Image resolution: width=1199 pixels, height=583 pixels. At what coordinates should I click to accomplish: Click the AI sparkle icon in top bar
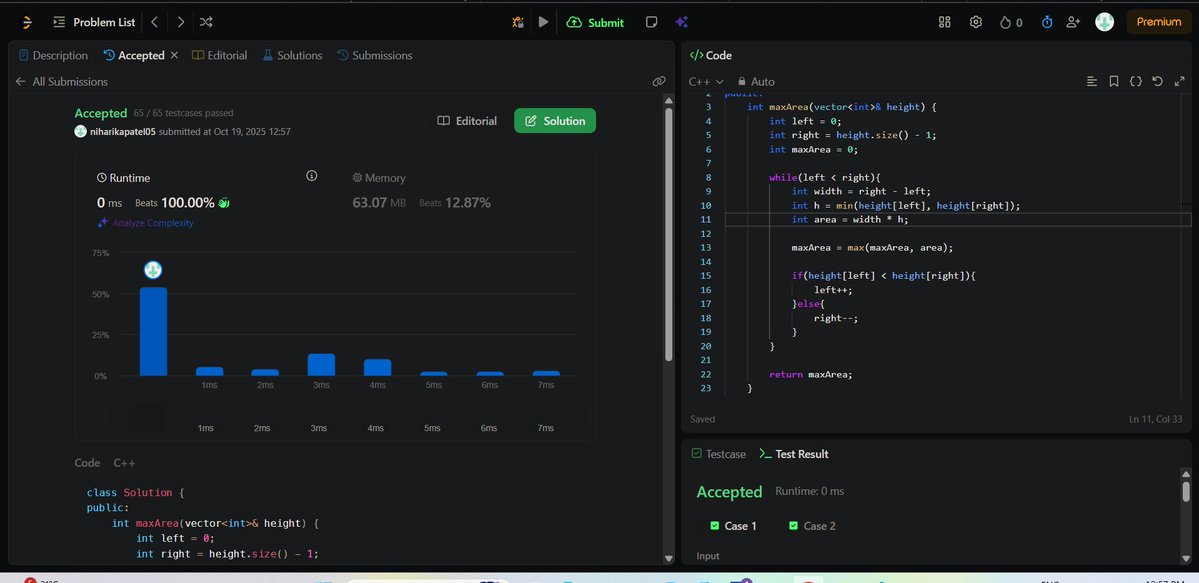pyautogui.click(x=681, y=22)
